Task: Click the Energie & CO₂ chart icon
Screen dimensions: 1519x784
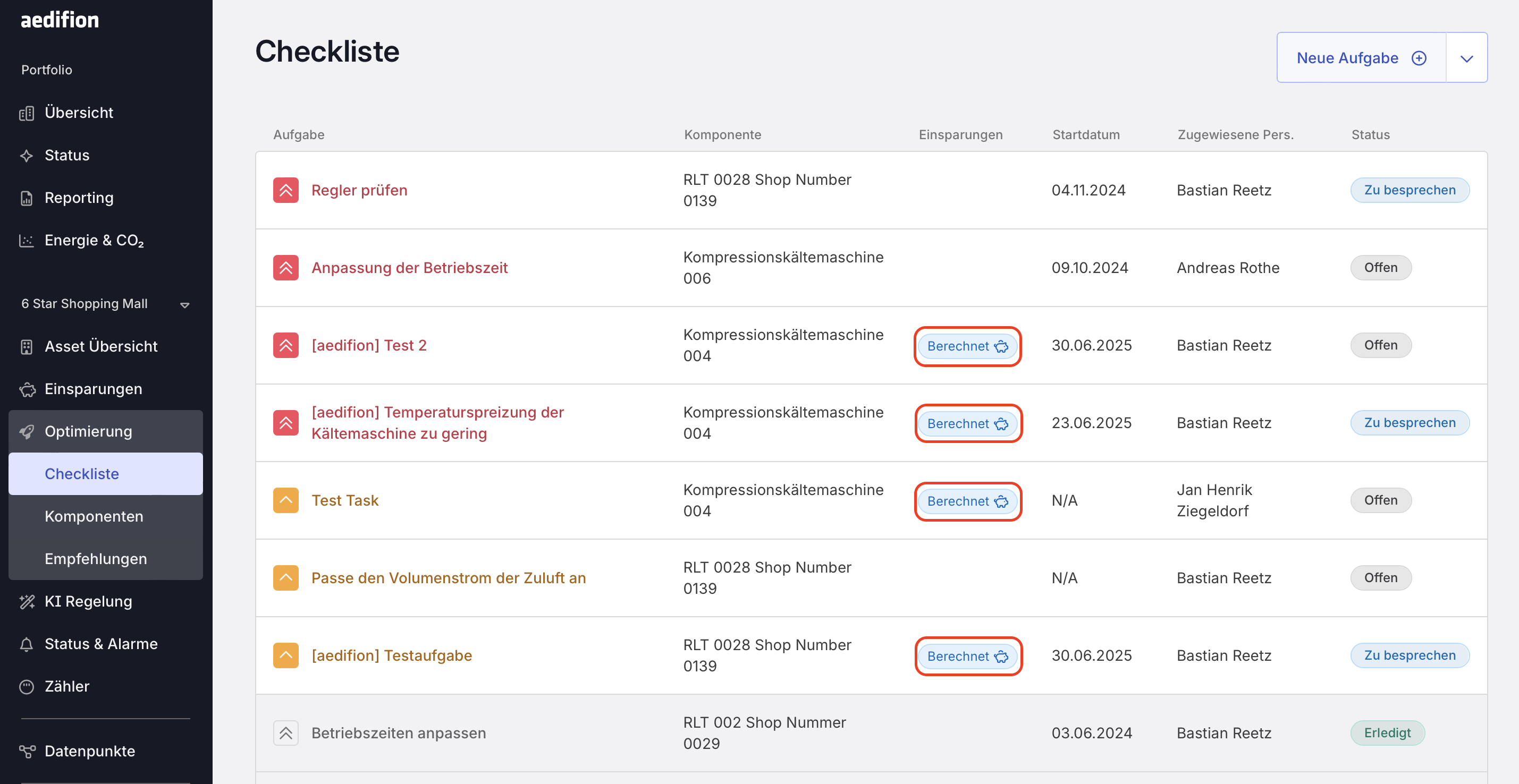Action: pyautogui.click(x=27, y=241)
